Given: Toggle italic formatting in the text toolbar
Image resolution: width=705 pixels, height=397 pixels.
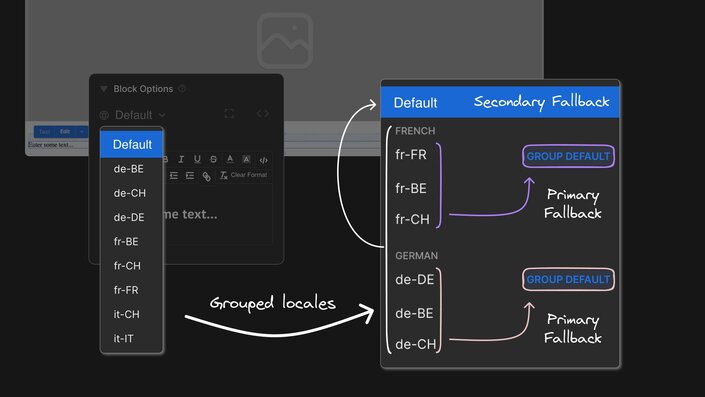Looking at the screenshot, I should [181, 159].
